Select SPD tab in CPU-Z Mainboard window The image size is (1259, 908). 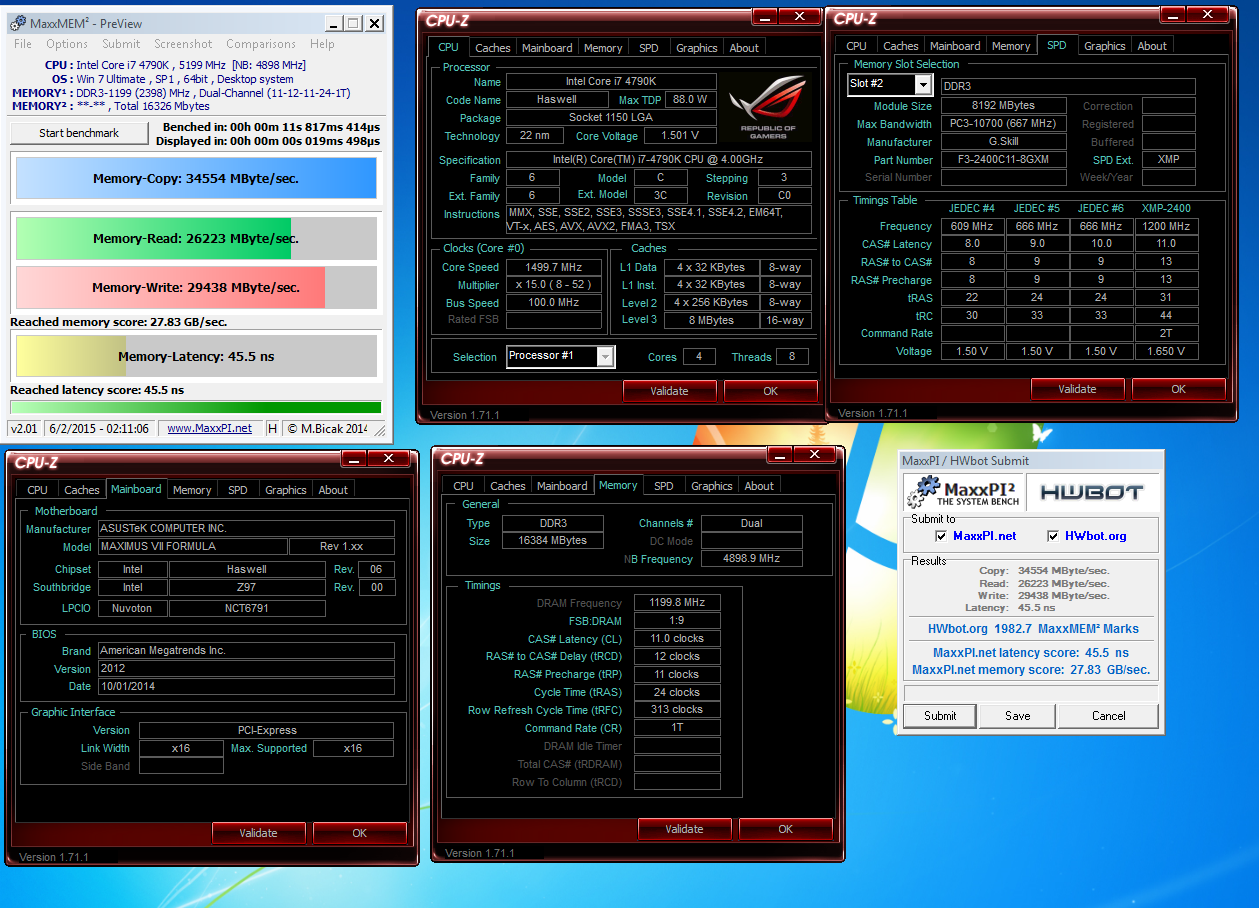click(x=237, y=490)
